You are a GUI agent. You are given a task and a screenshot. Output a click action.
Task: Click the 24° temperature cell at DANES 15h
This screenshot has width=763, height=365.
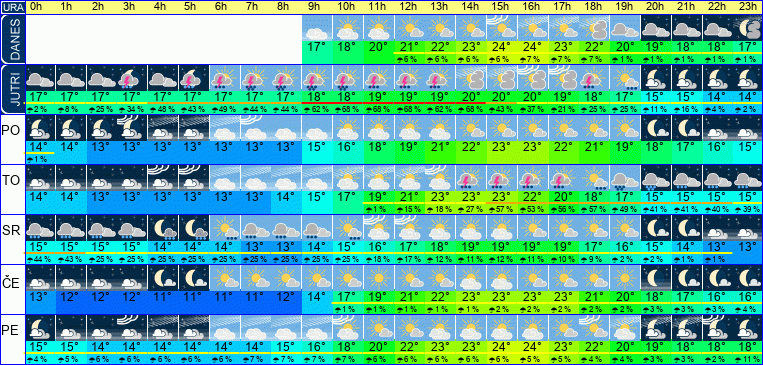point(502,48)
